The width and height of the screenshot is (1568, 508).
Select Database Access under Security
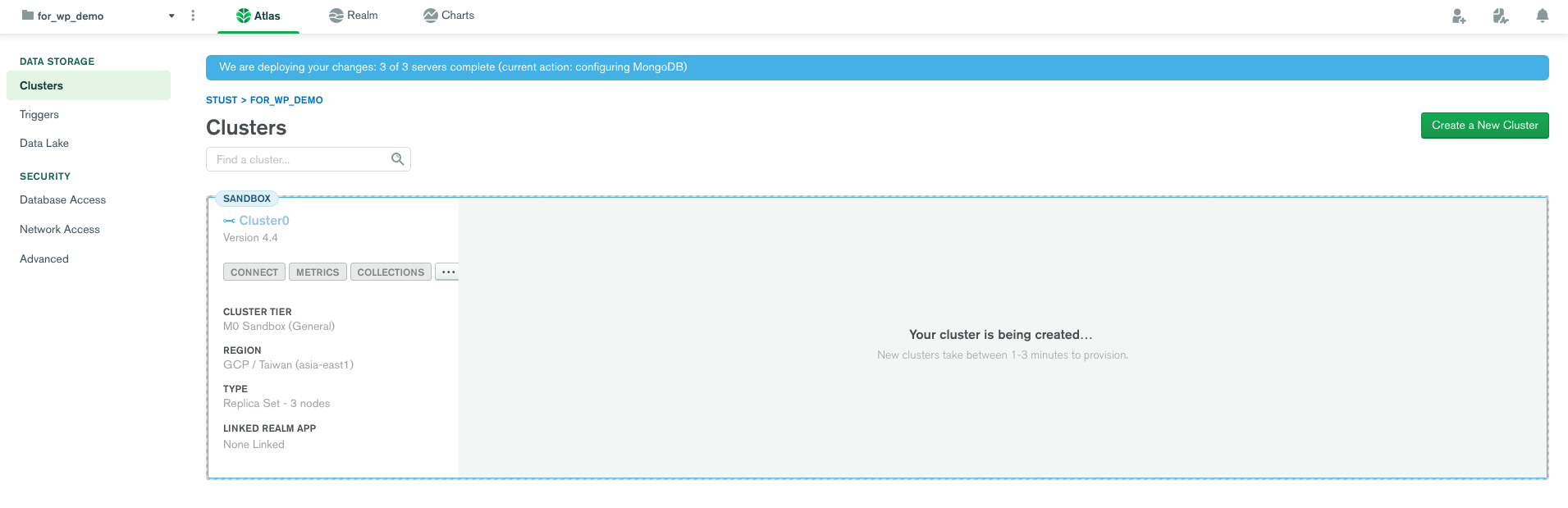pos(62,200)
